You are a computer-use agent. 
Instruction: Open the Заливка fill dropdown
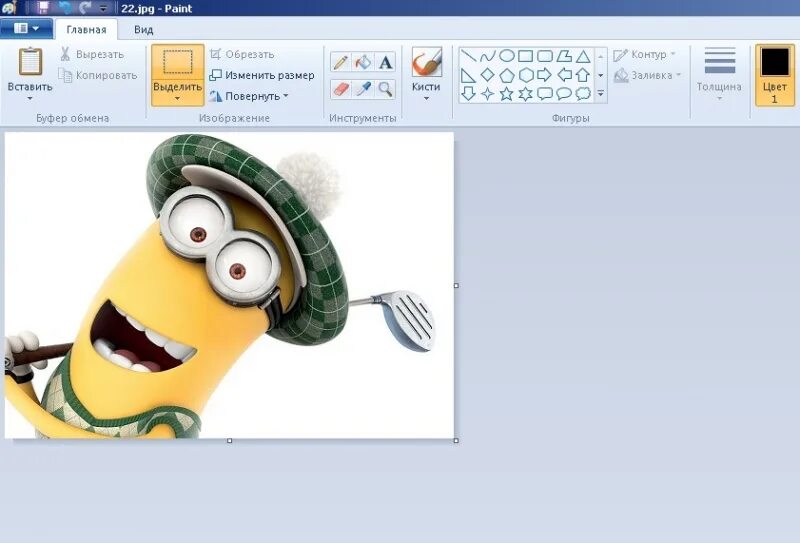coord(647,76)
